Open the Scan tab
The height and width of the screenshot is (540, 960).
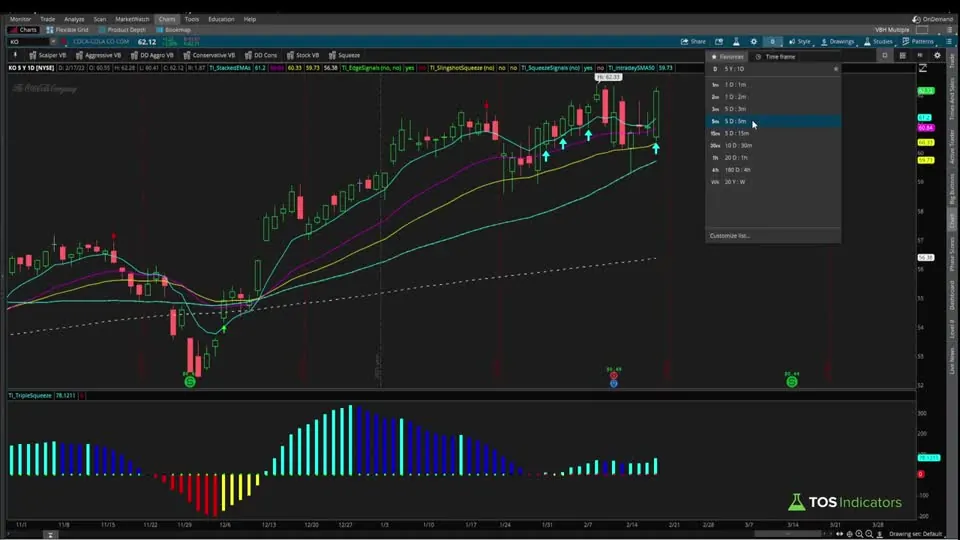(100, 19)
